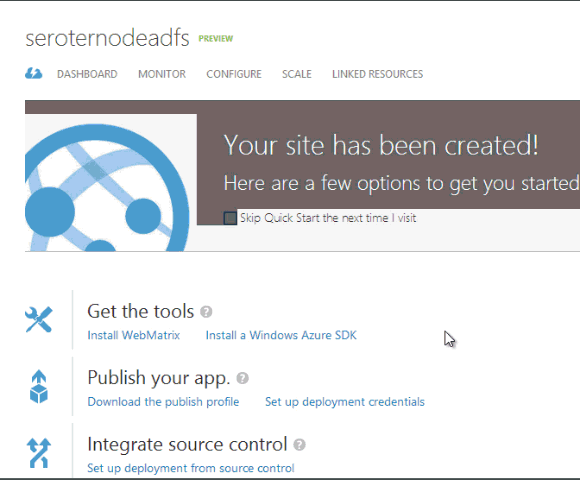Click Download the publish profile link
This screenshot has height=480, width=580.
[163, 402]
